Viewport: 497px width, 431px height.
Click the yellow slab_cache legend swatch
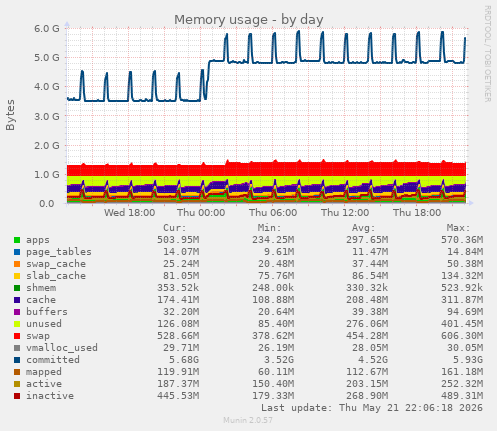click(17, 276)
